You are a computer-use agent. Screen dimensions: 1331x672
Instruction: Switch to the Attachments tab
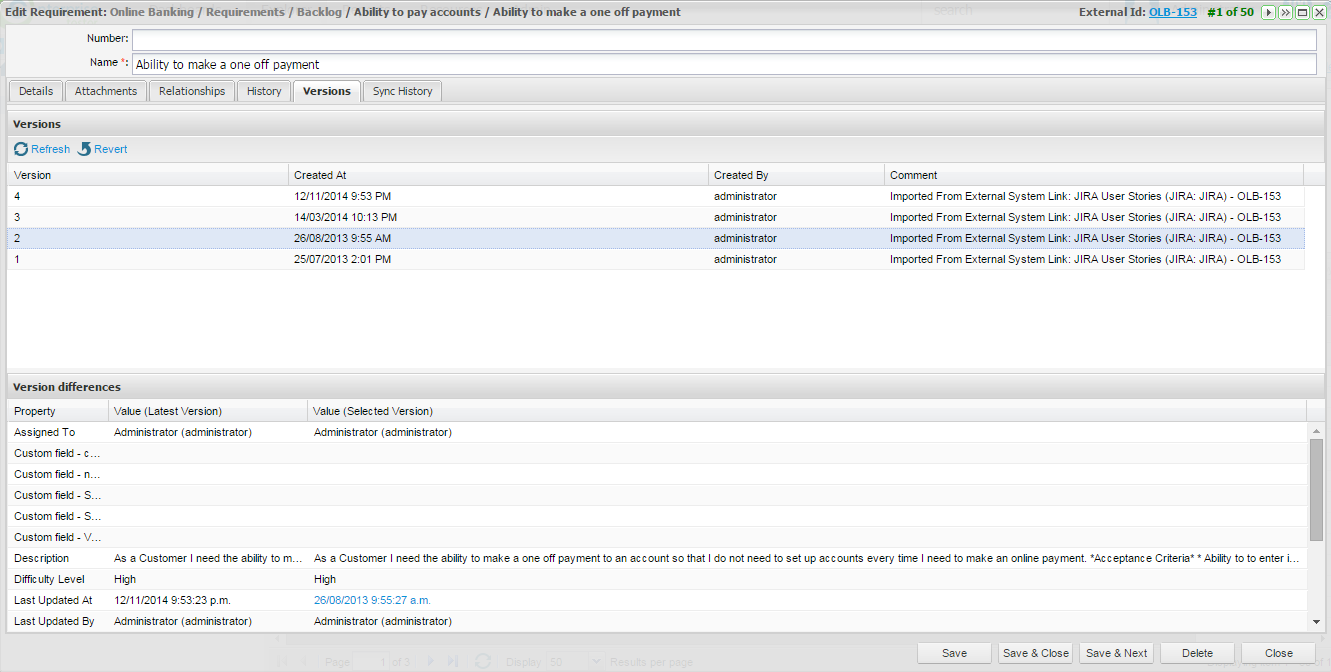click(x=106, y=91)
